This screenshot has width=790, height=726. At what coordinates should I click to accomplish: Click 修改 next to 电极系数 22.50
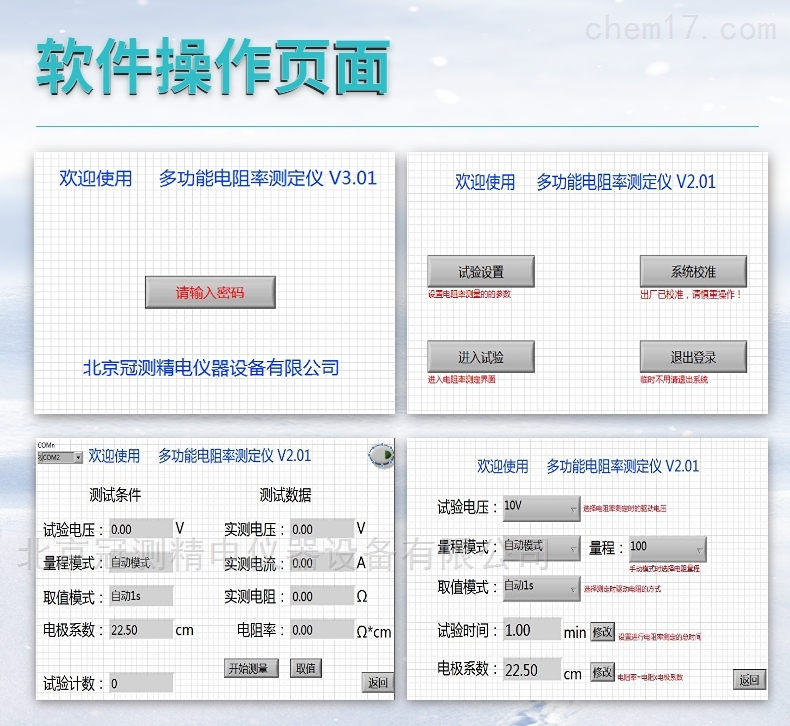tap(602, 672)
